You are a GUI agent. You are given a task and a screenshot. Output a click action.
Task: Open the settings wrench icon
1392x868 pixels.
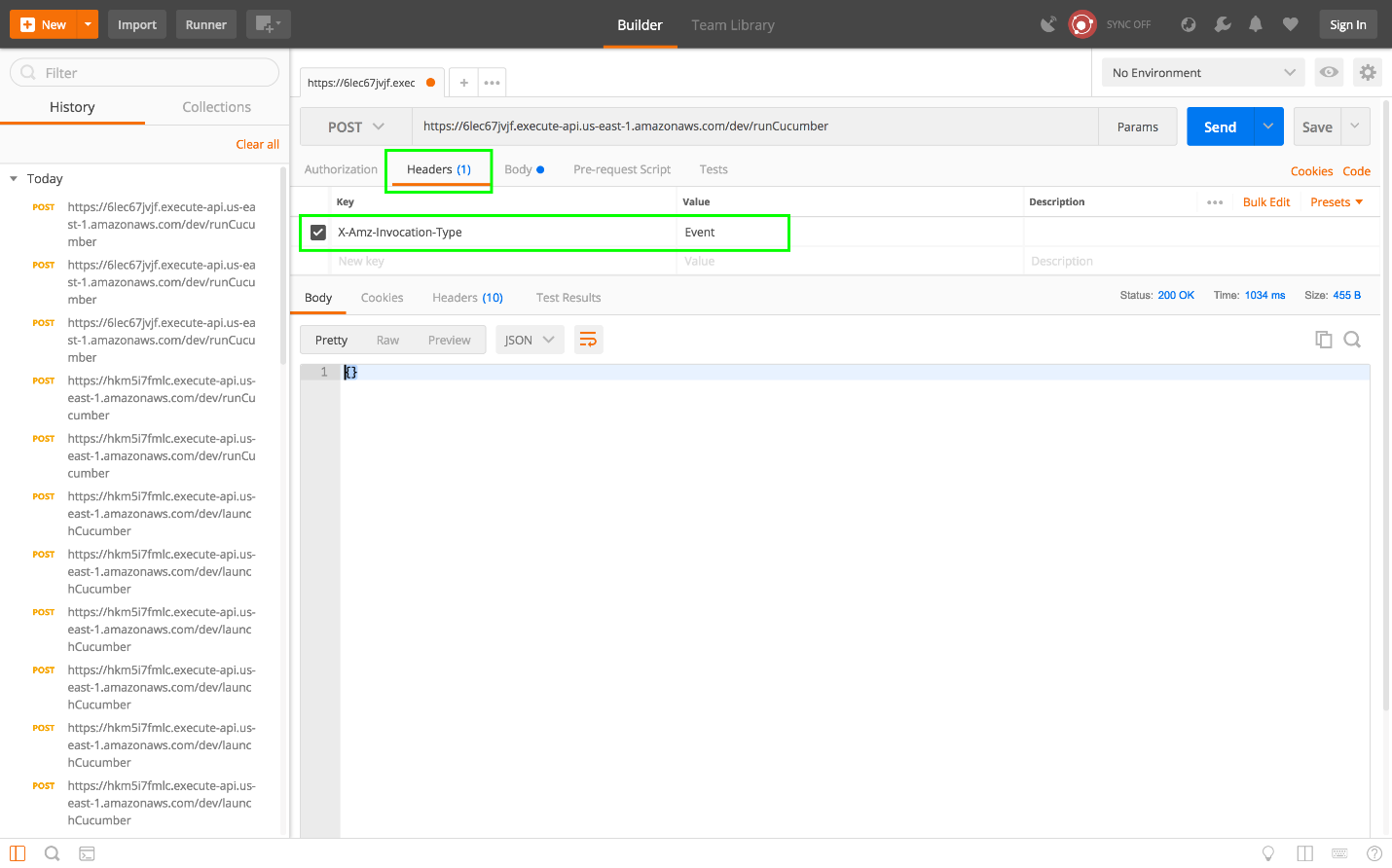click(1223, 24)
